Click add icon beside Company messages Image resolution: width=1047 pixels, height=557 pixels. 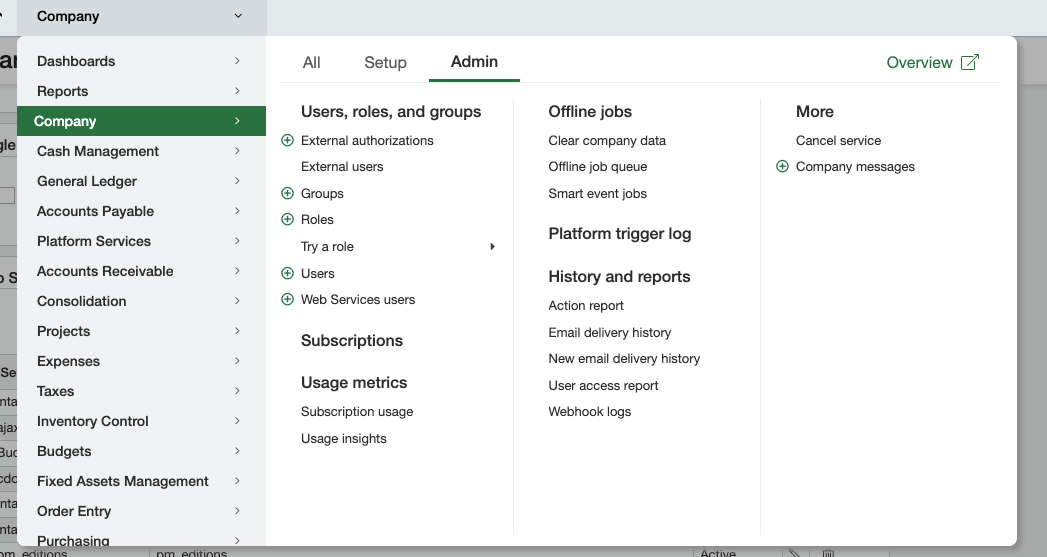tap(782, 166)
